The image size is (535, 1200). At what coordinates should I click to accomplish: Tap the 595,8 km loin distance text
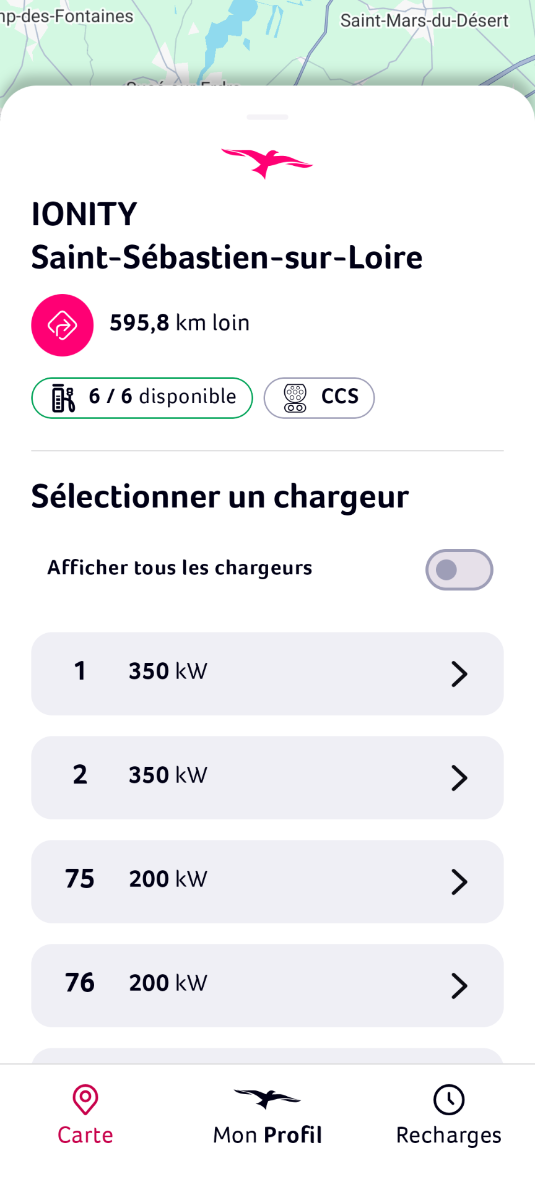pyautogui.click(x=180, y=323)
